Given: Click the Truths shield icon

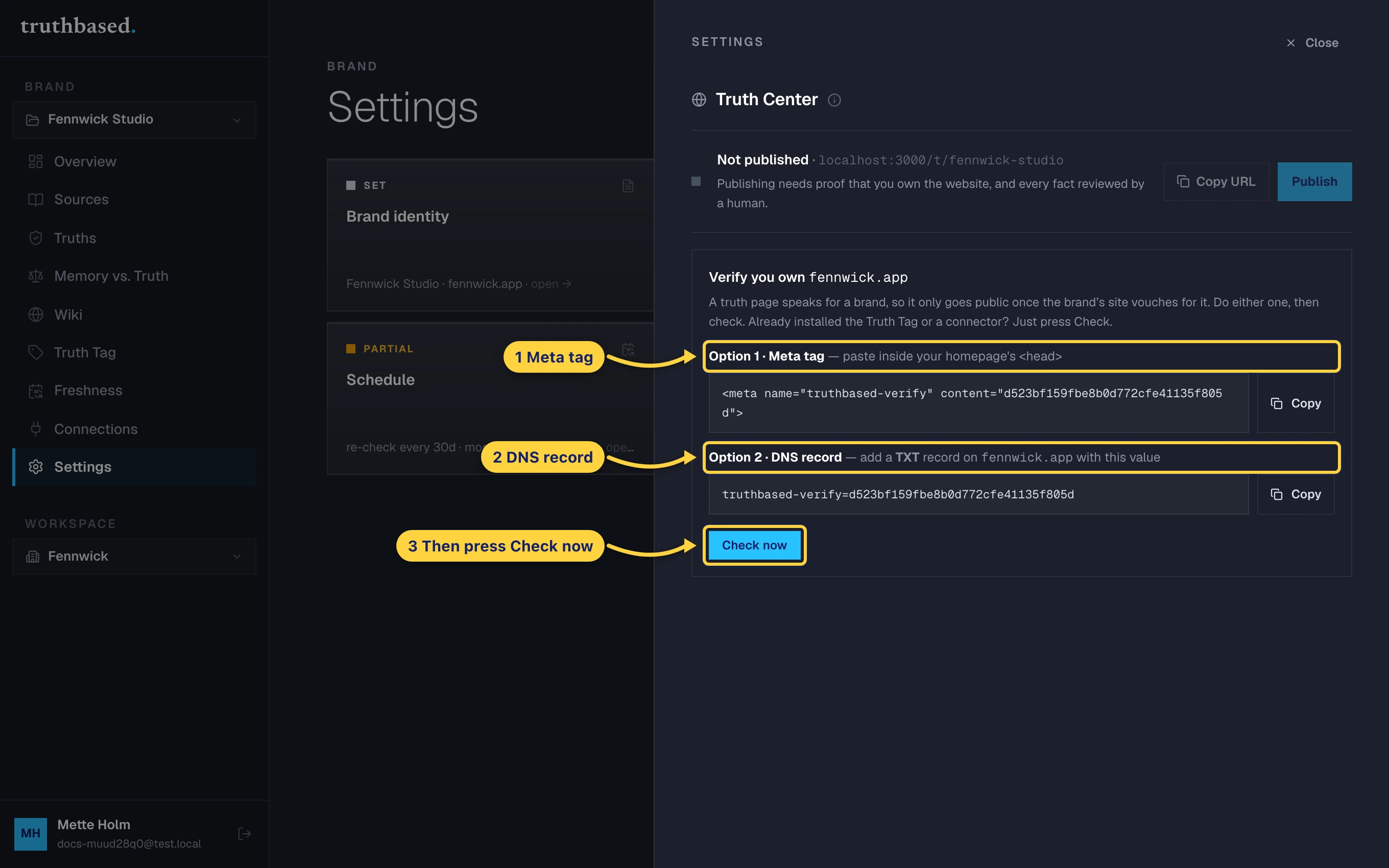Looking at the screenshot, I should coord(36,237).
